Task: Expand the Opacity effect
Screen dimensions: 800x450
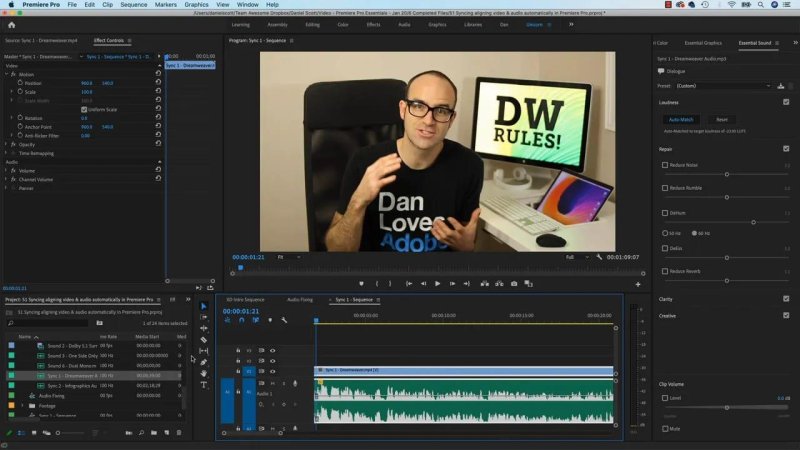Action: [6, 144]
